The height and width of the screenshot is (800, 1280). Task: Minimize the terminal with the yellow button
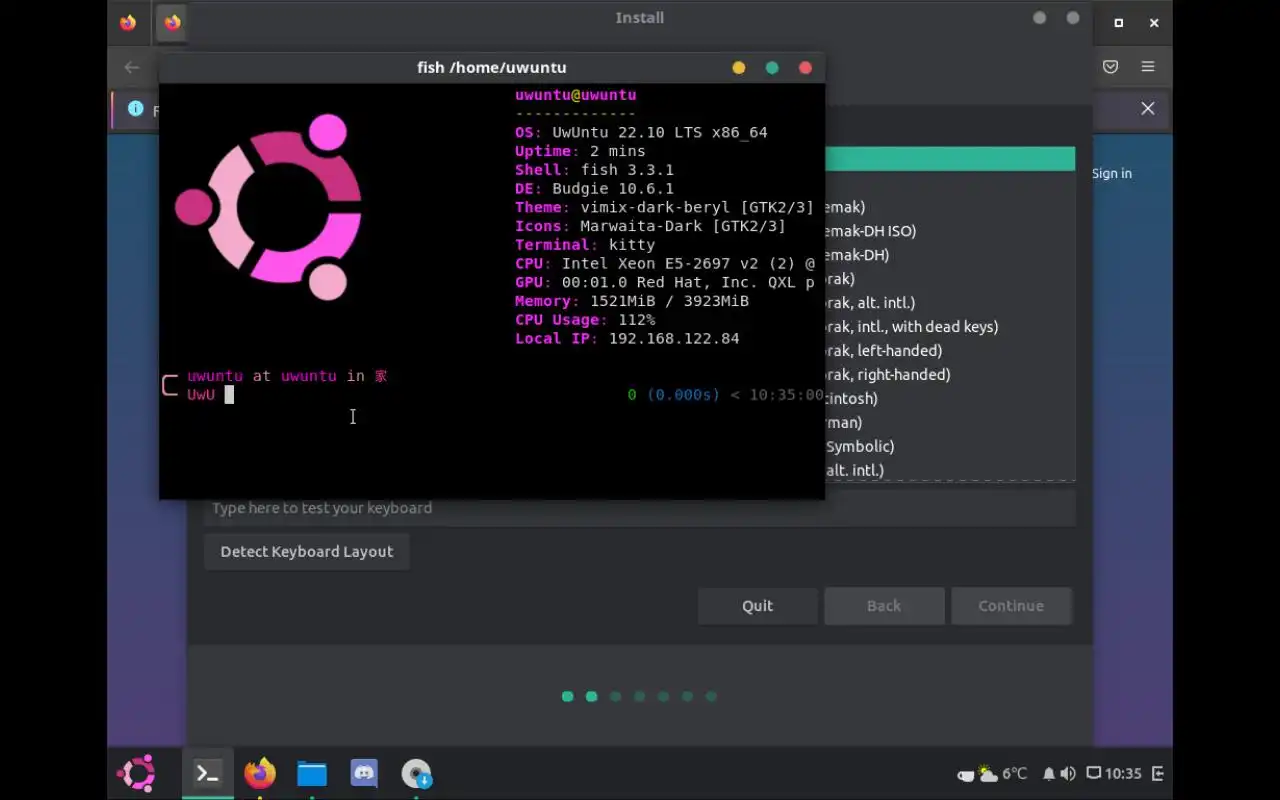click(x=739, y=68)
